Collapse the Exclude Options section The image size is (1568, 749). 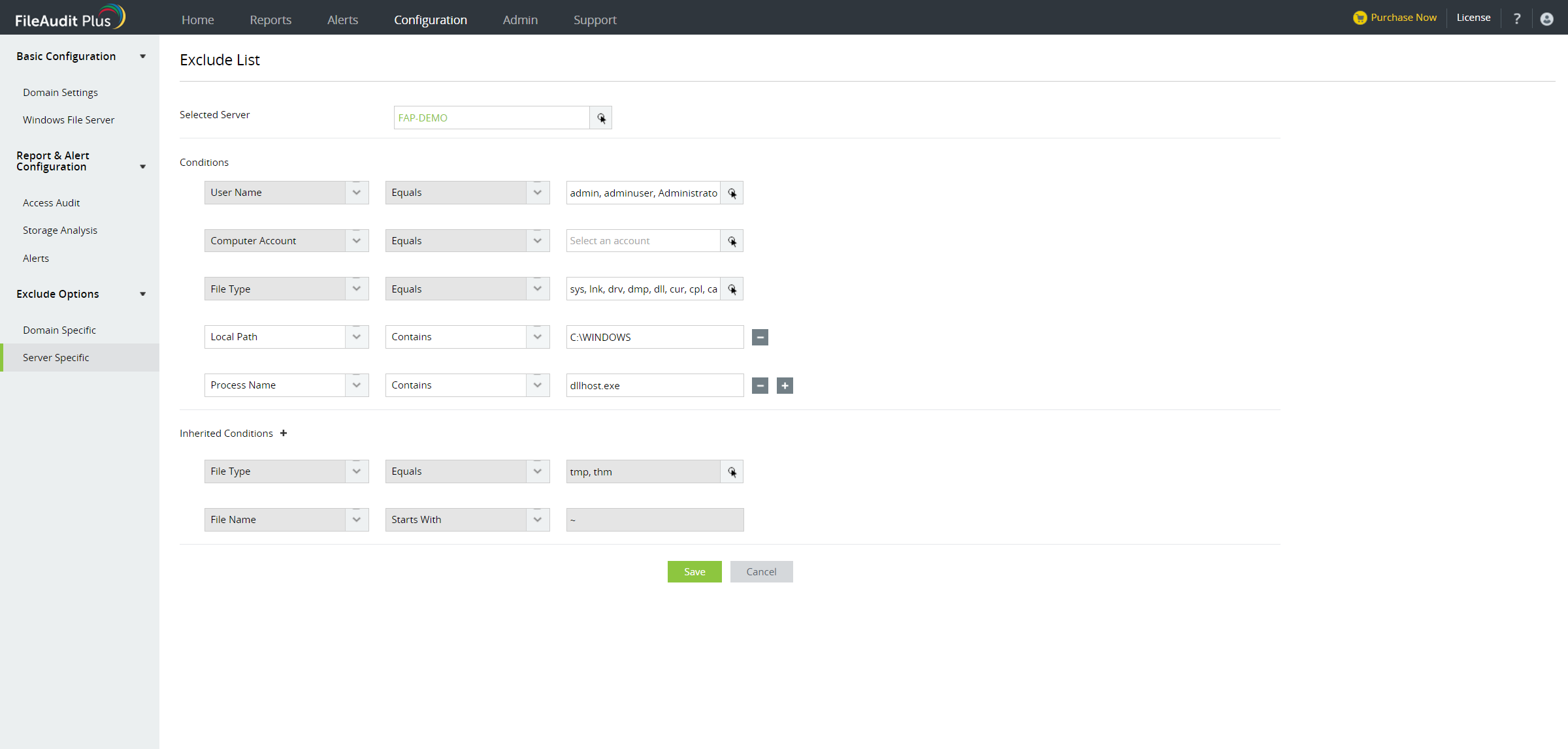(142, 295)
